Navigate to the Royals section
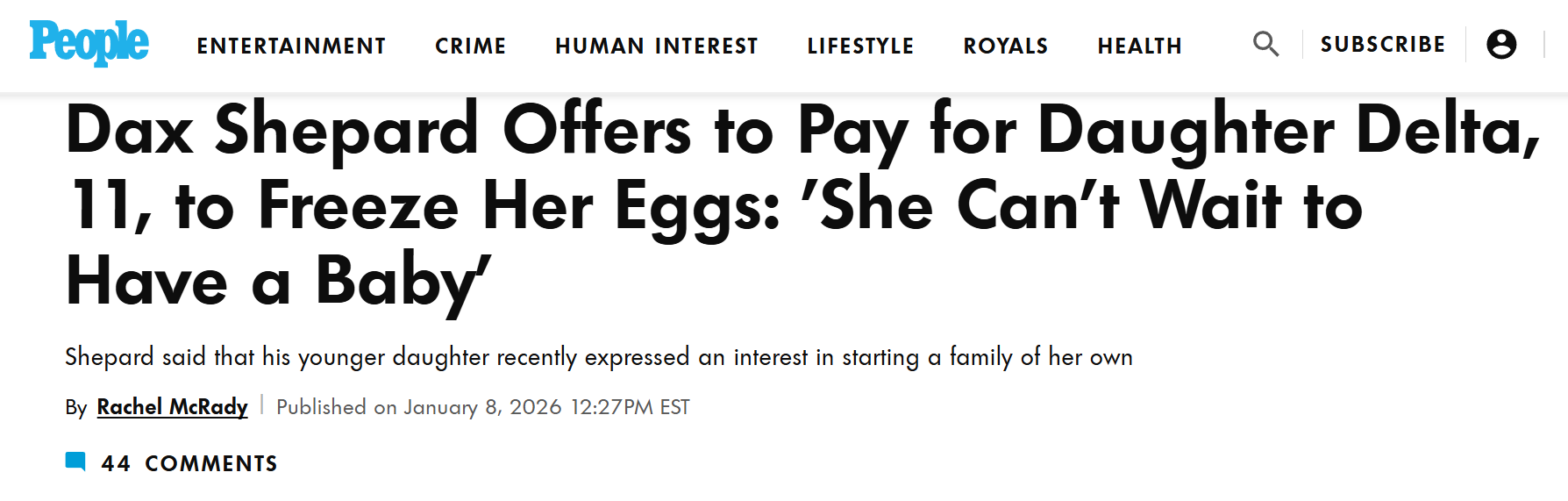1568x501 pixels. click(1006, 46)
